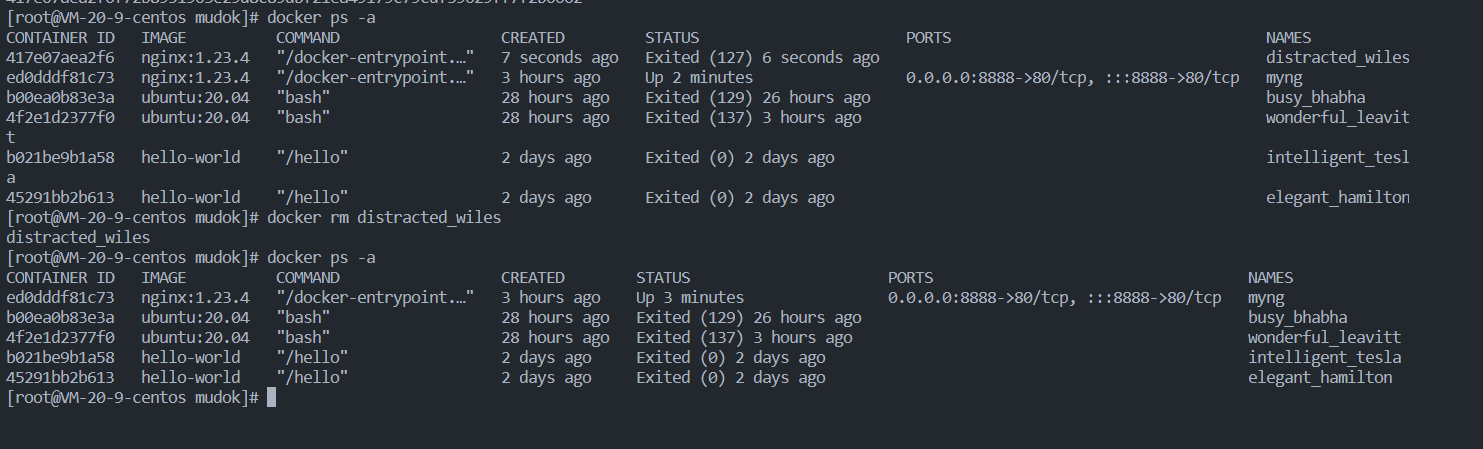Click the elegant_hamilton name in the second listing

(x=1320, y=378)
